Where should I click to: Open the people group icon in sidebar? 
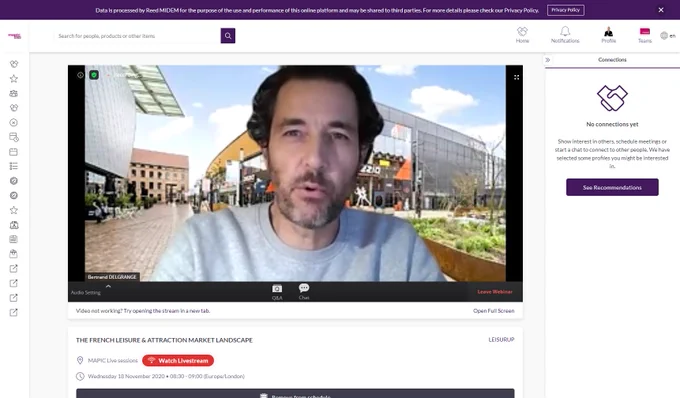[14, 93]
